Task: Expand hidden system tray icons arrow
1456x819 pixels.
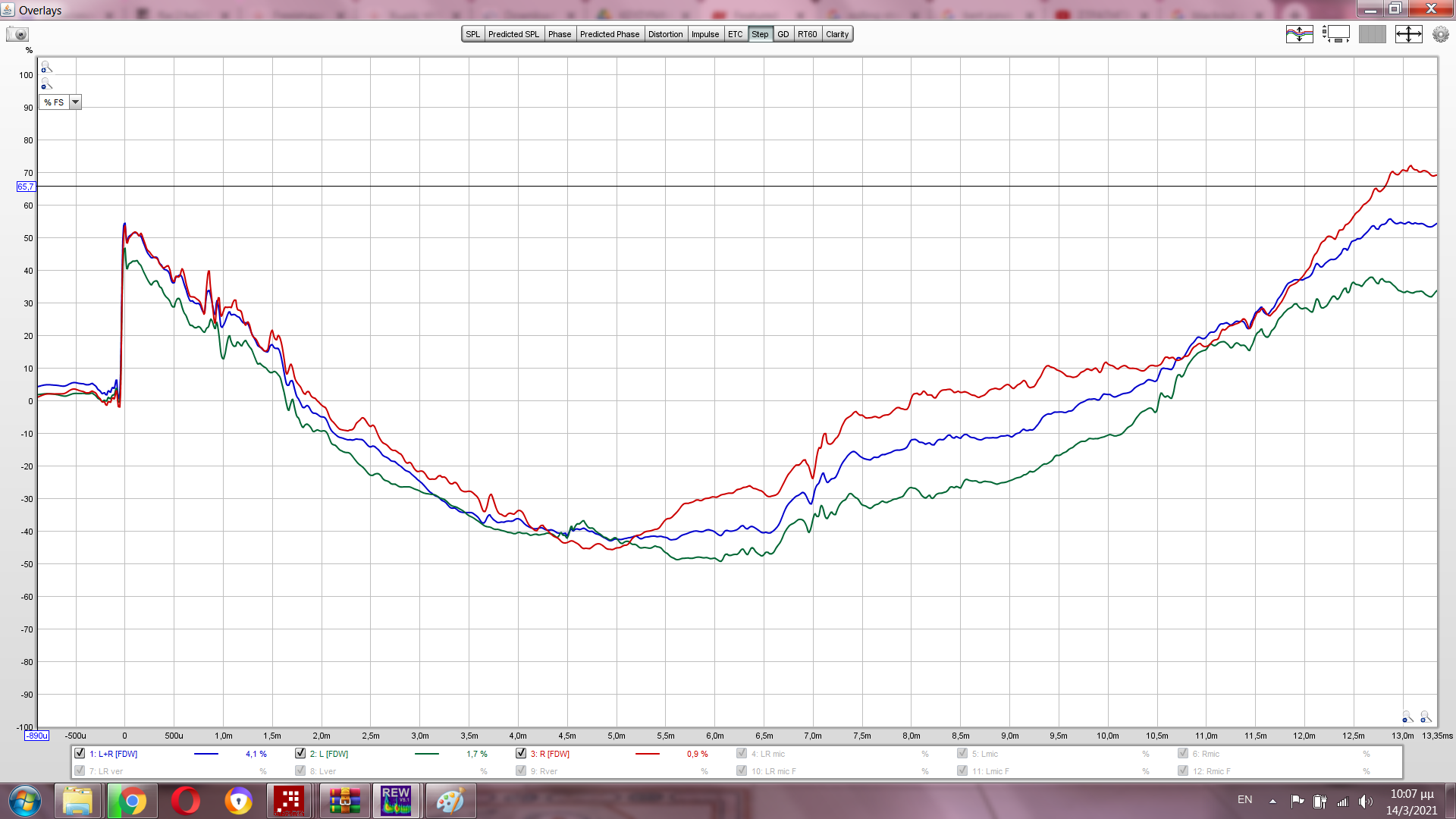Action: [x=1272, y=801]
